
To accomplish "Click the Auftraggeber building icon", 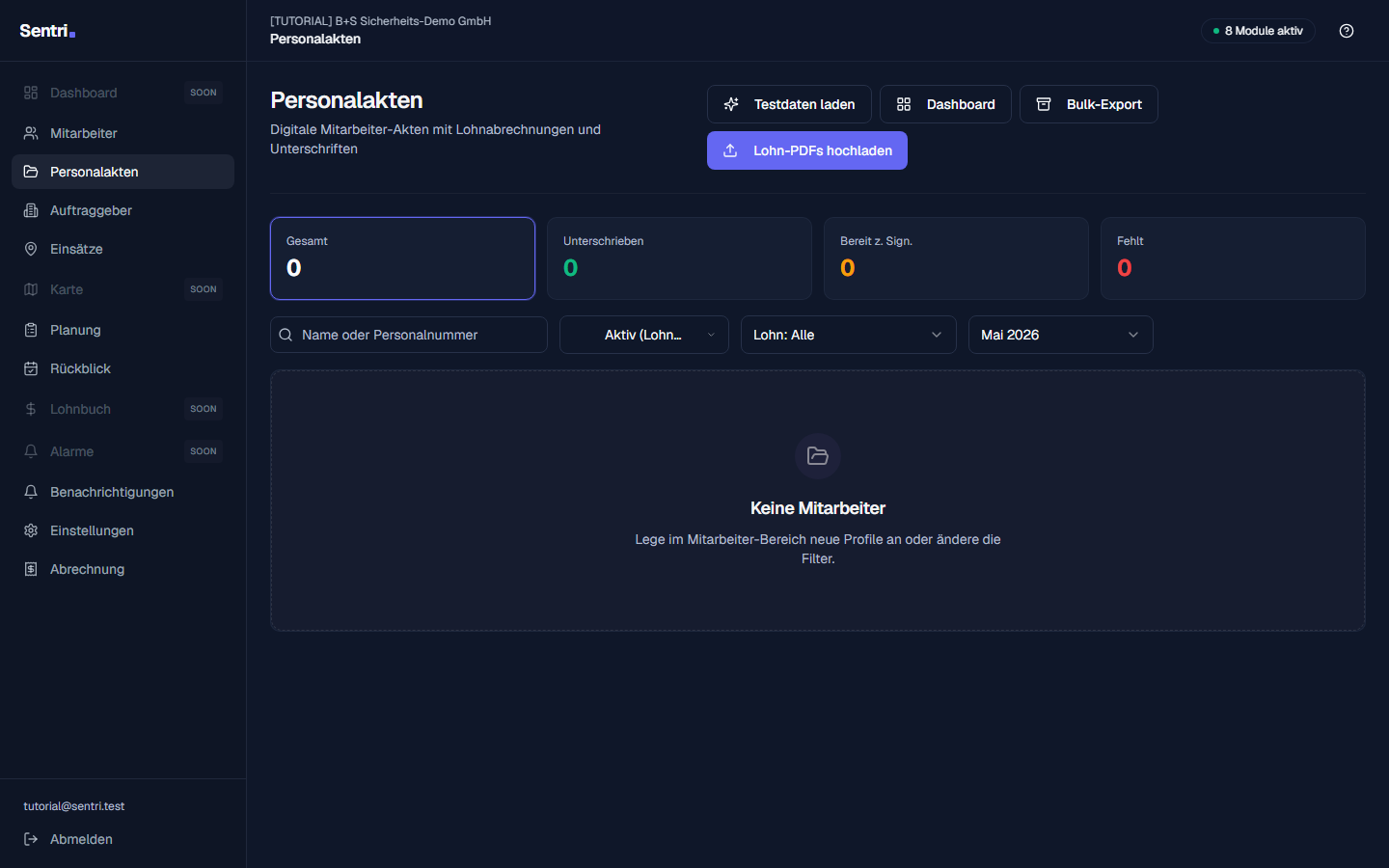I will coord(31,210).
